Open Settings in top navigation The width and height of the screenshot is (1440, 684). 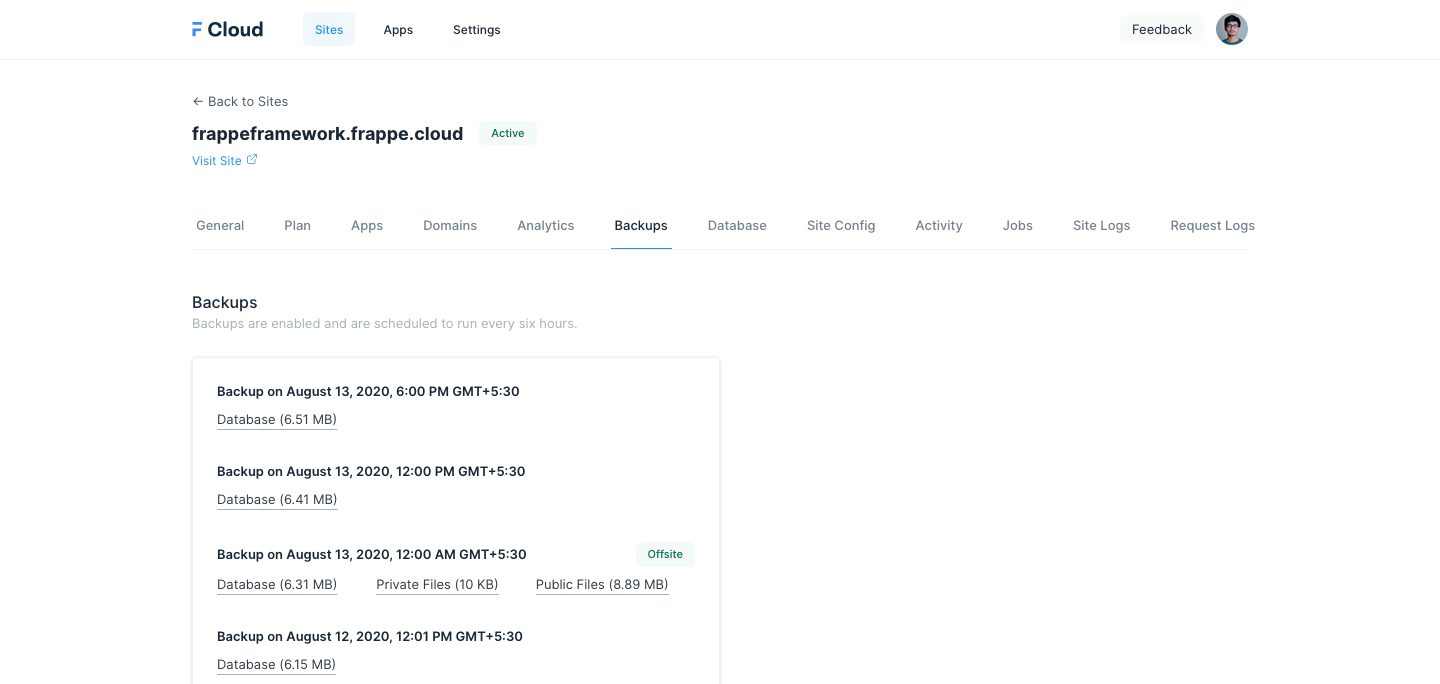click(x=476, y=30)
